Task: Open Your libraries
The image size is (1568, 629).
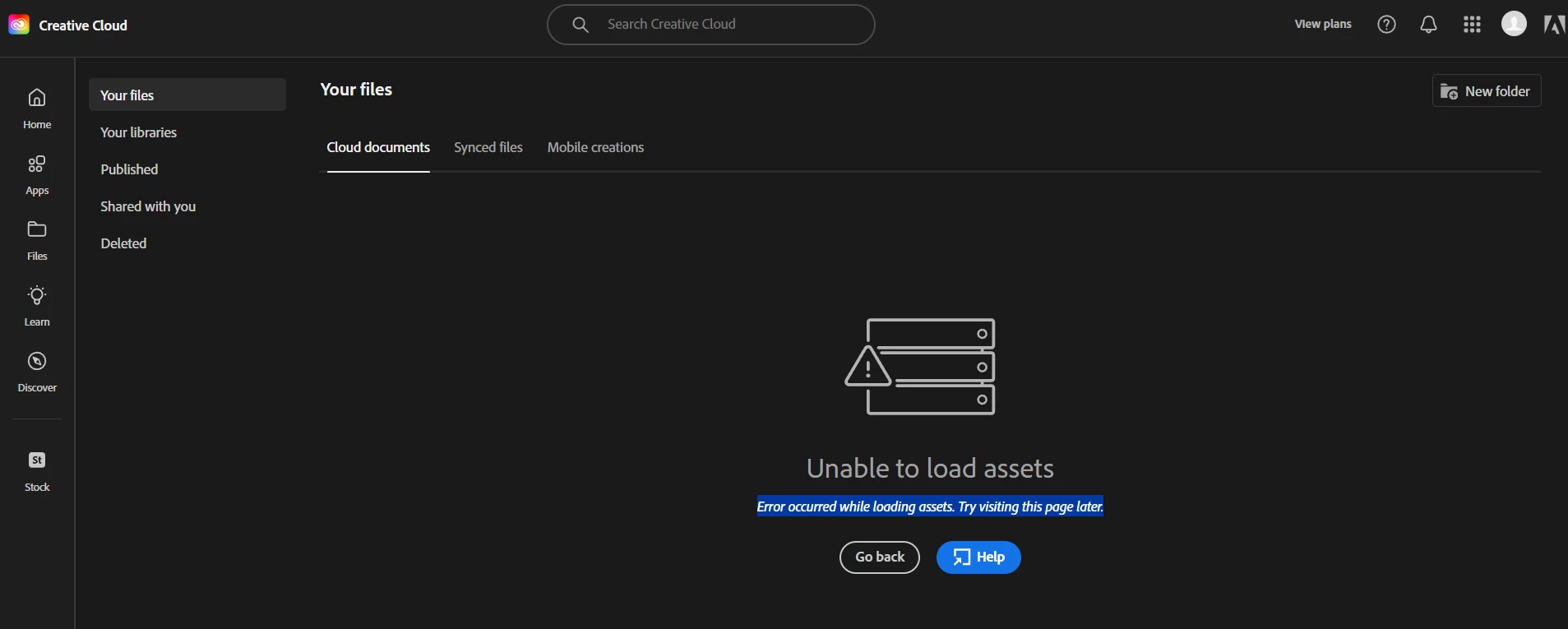Action: point(138,132)
